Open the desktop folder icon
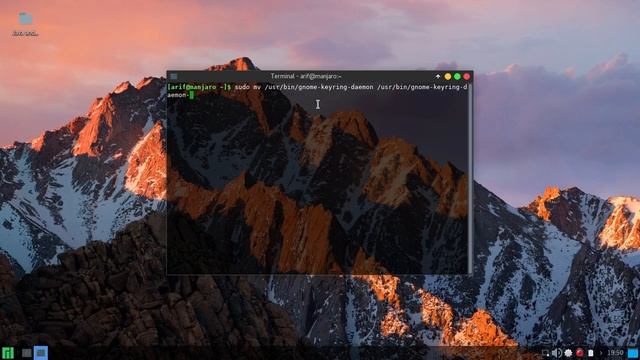The image size is (640, 360). [x=25, y=18]
